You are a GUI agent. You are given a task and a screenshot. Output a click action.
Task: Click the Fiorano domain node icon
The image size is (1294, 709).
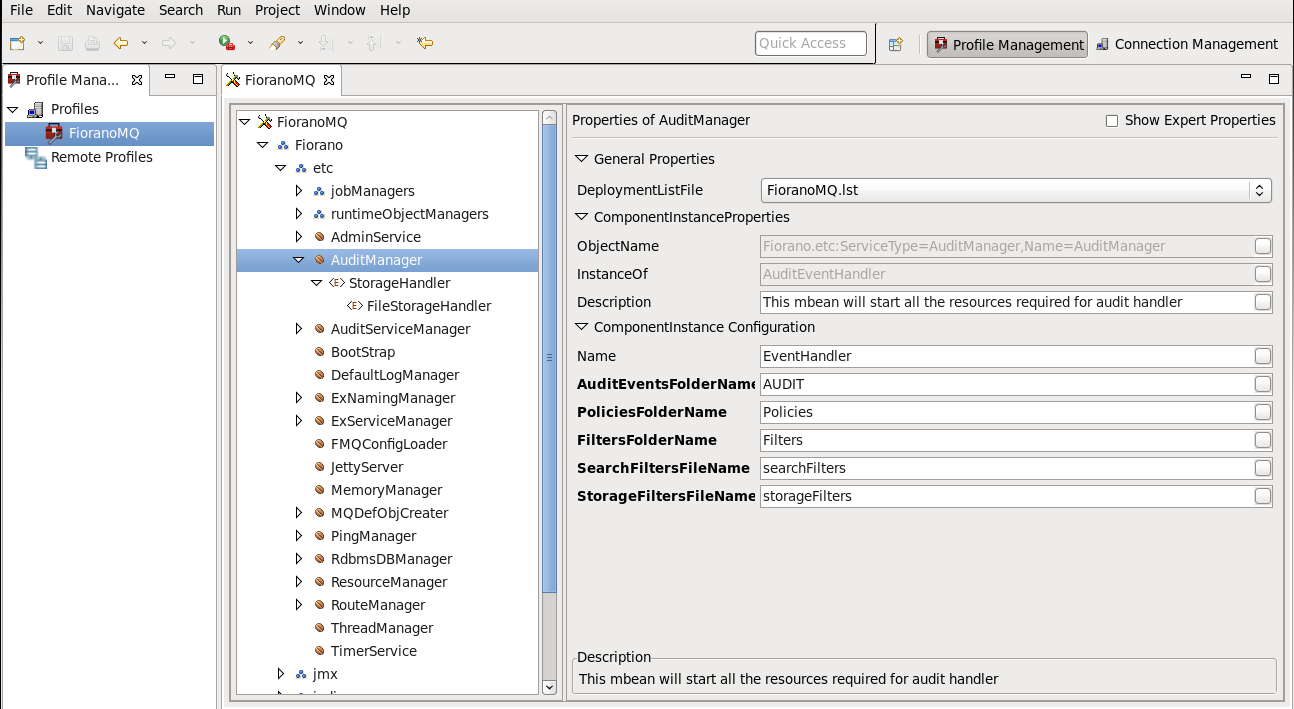283,145
